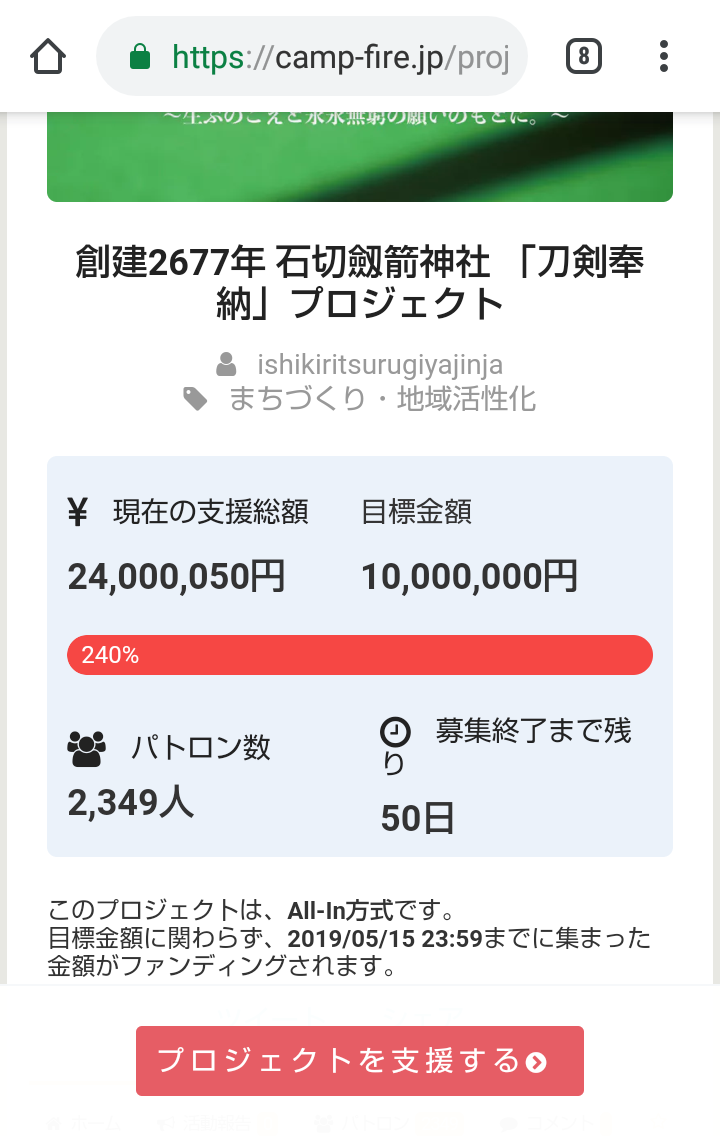Tap the red 240% progress bar
This screenshot has width=720, height=1136.
(x=360, y=655)
